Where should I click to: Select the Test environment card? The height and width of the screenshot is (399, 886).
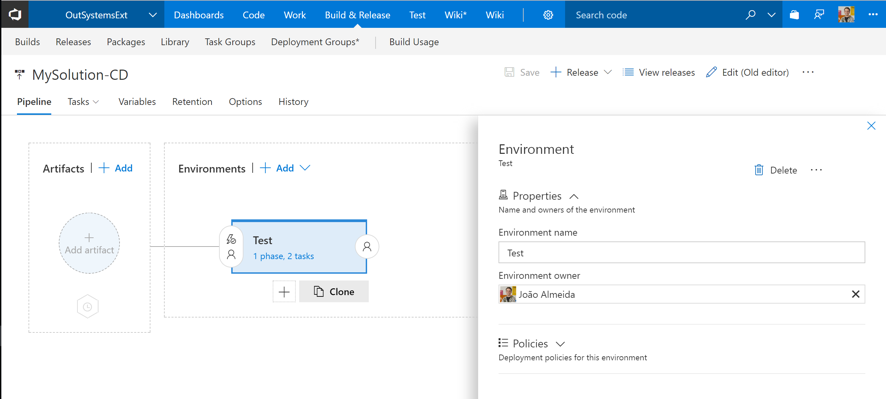pyautogui.click(x=299, y=246)
